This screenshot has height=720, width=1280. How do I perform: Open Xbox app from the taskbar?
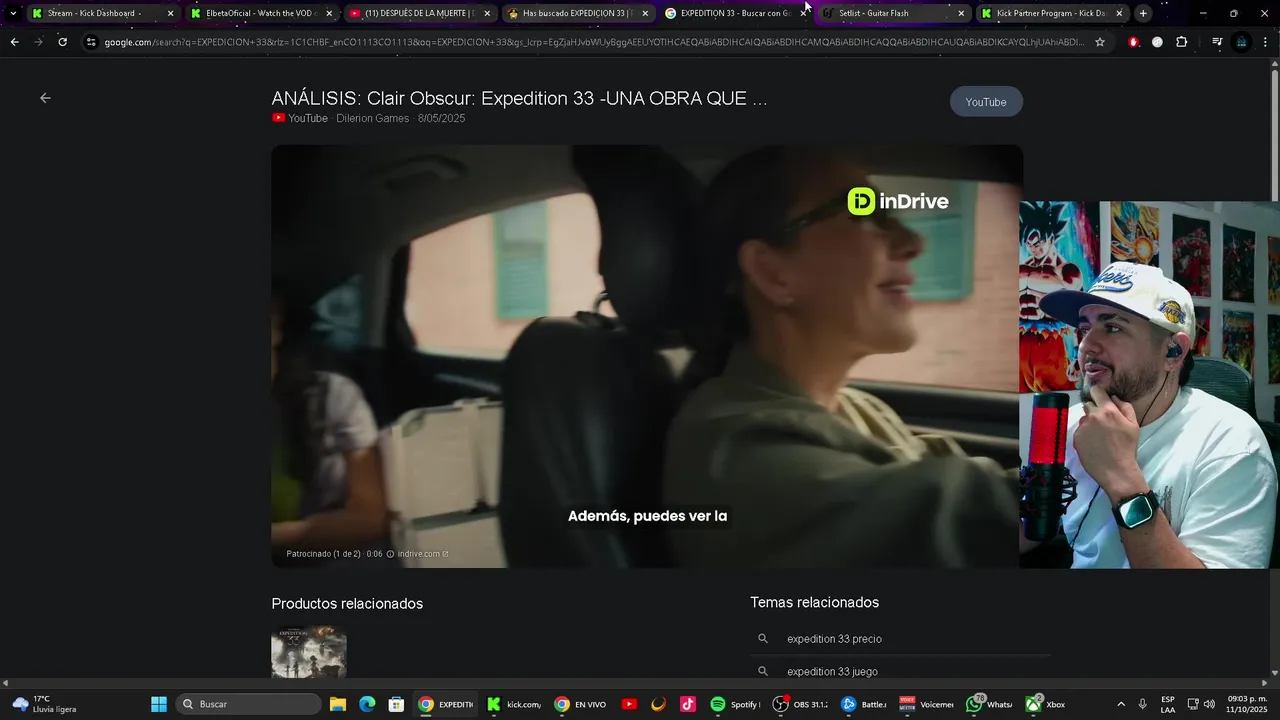(x=1046, y=704)
